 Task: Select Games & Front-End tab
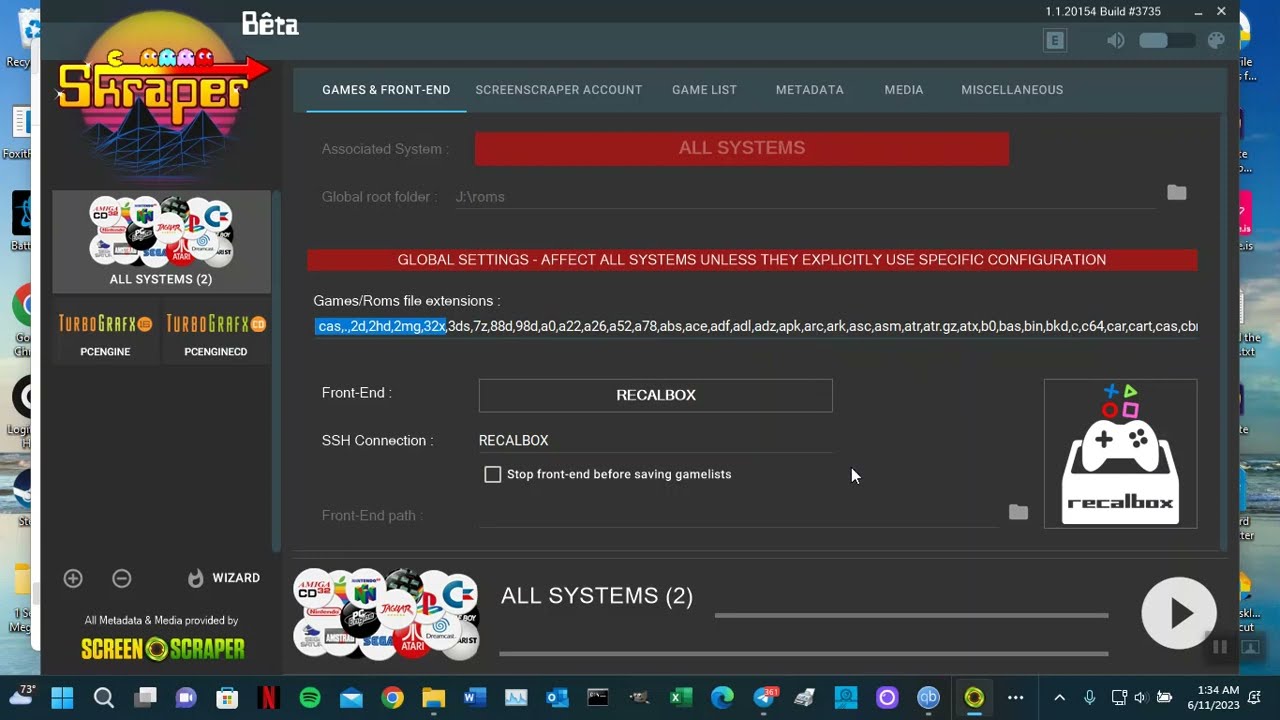point(386,90)
